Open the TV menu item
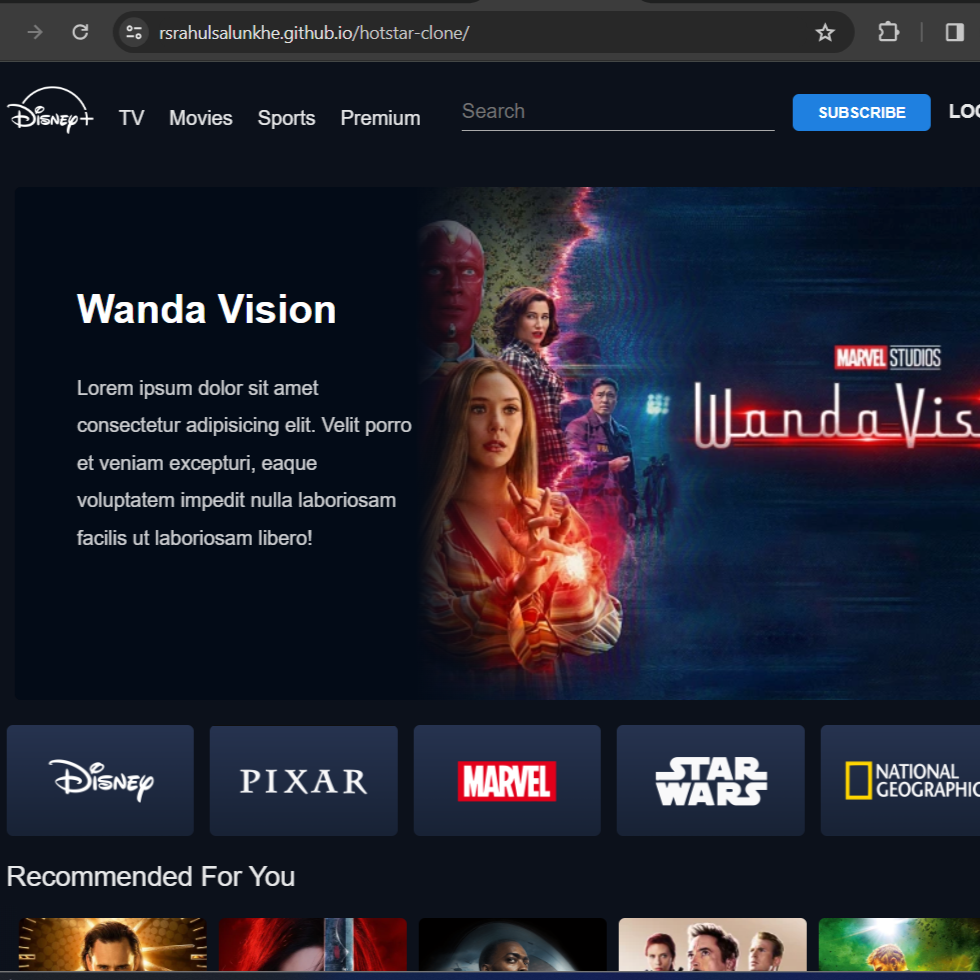Viewport: 980px width, 980px height. click(x=131, y=118)
